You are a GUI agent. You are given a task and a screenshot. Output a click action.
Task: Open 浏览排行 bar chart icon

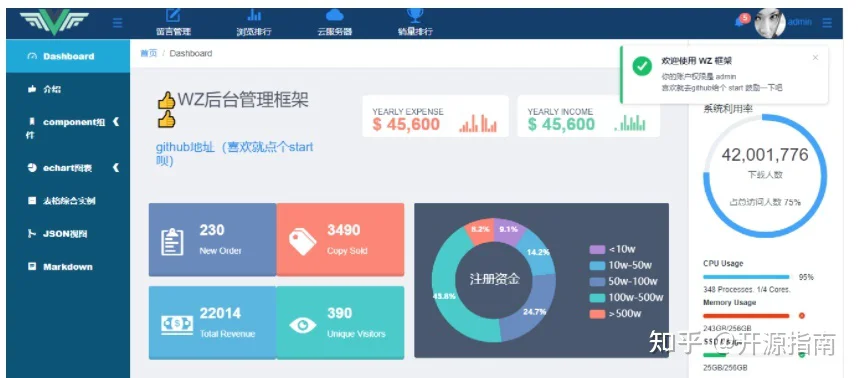tap(254, 15)
